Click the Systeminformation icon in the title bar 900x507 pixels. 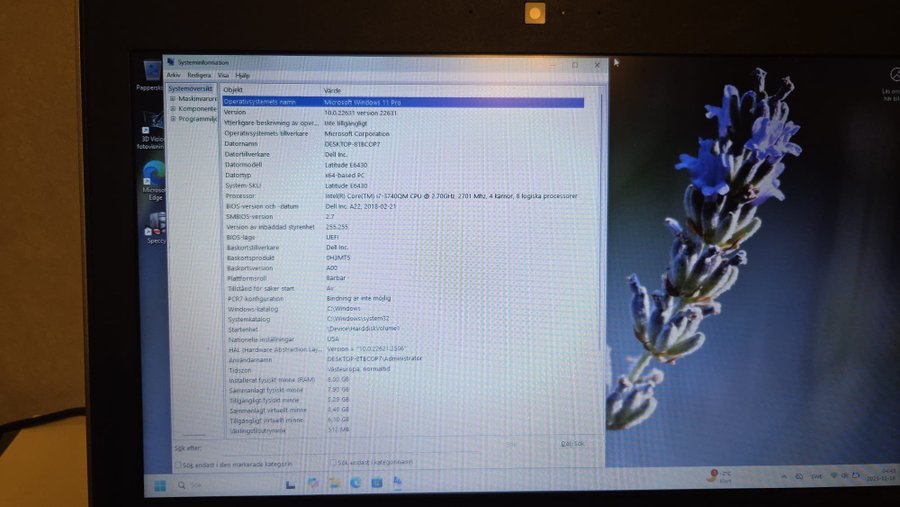point(171,63)
